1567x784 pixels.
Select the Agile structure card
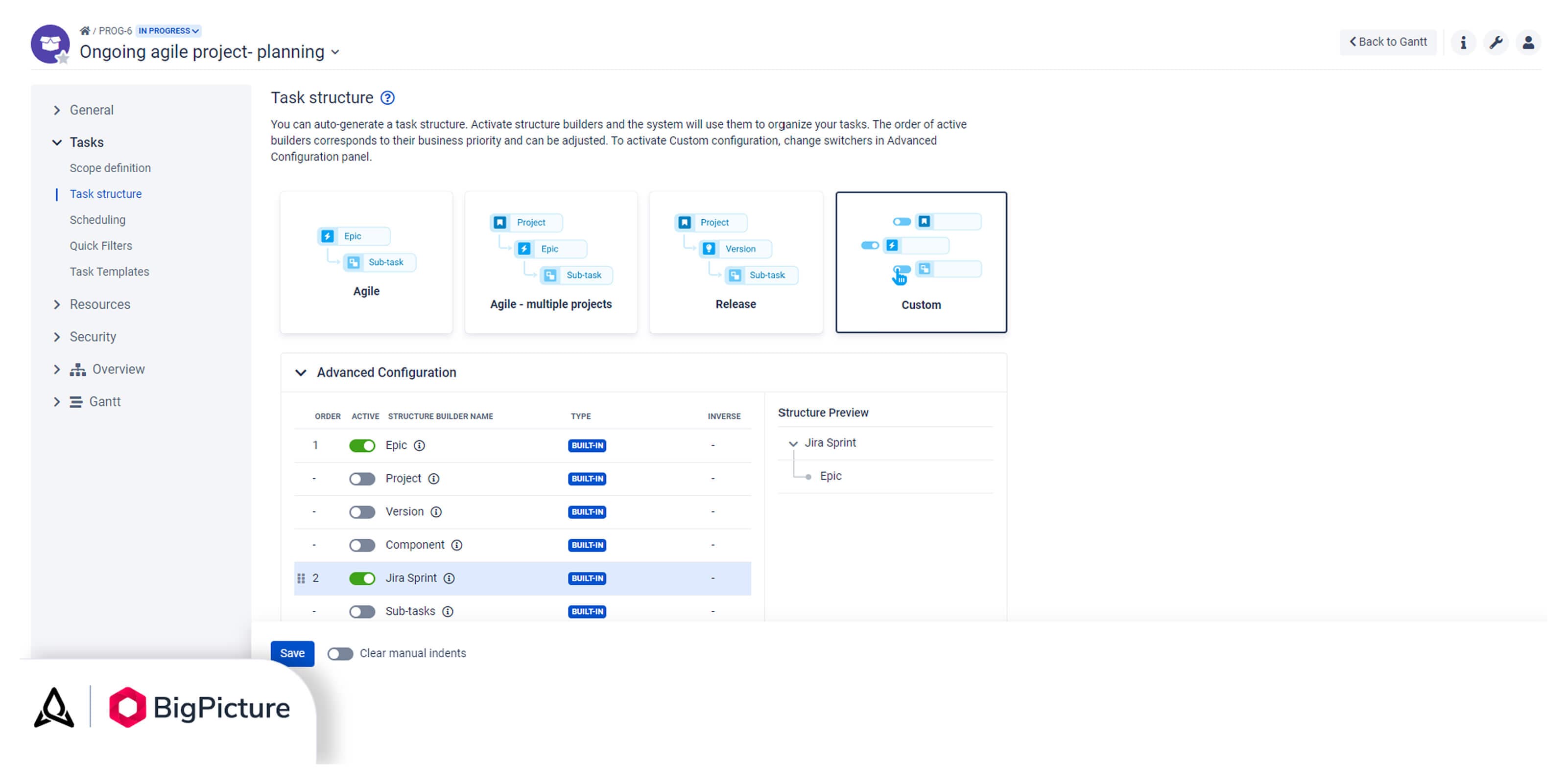[x=366, y=262]
